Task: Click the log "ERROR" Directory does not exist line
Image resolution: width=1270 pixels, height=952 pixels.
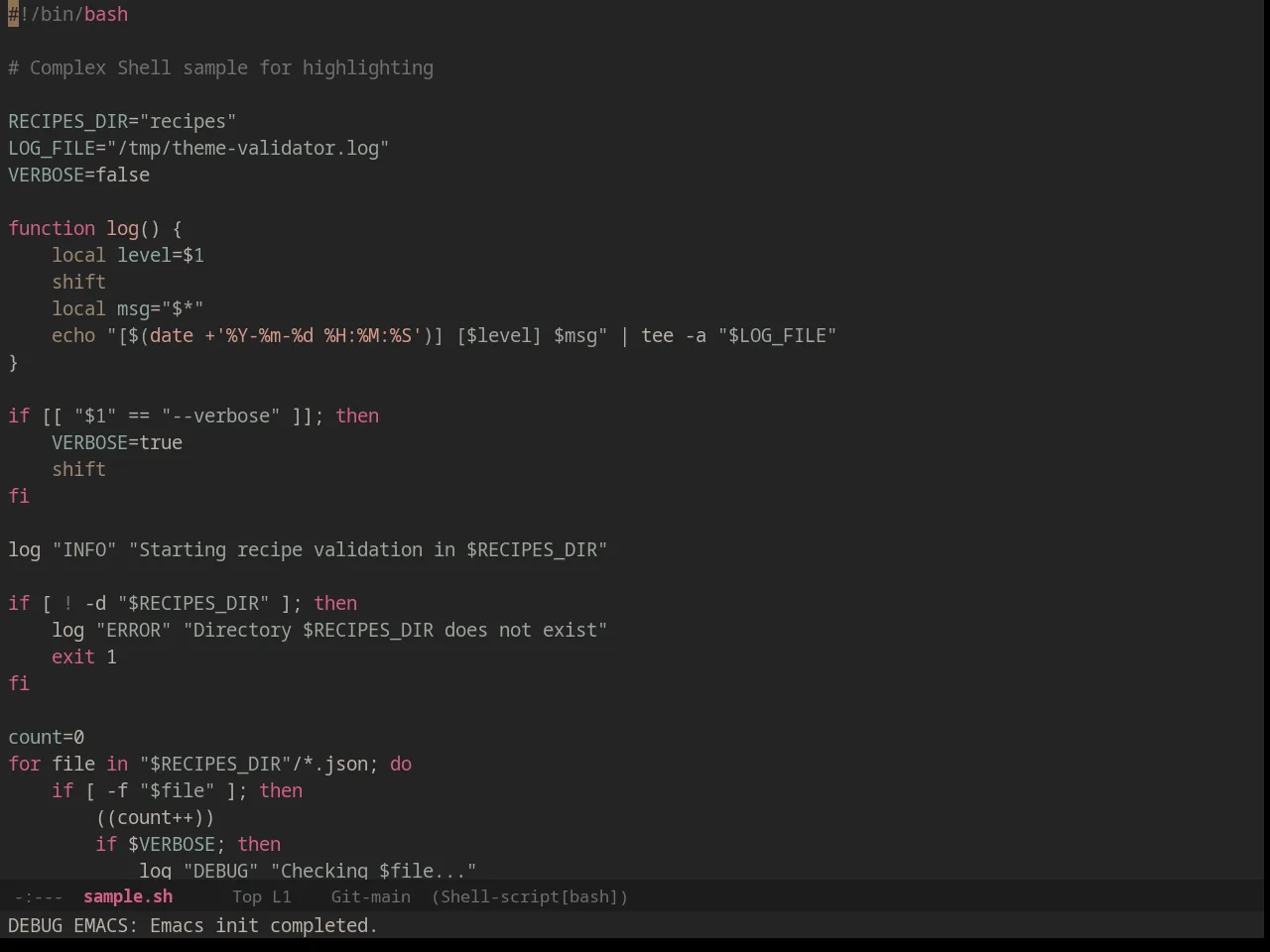Action: tap(329, 630)
